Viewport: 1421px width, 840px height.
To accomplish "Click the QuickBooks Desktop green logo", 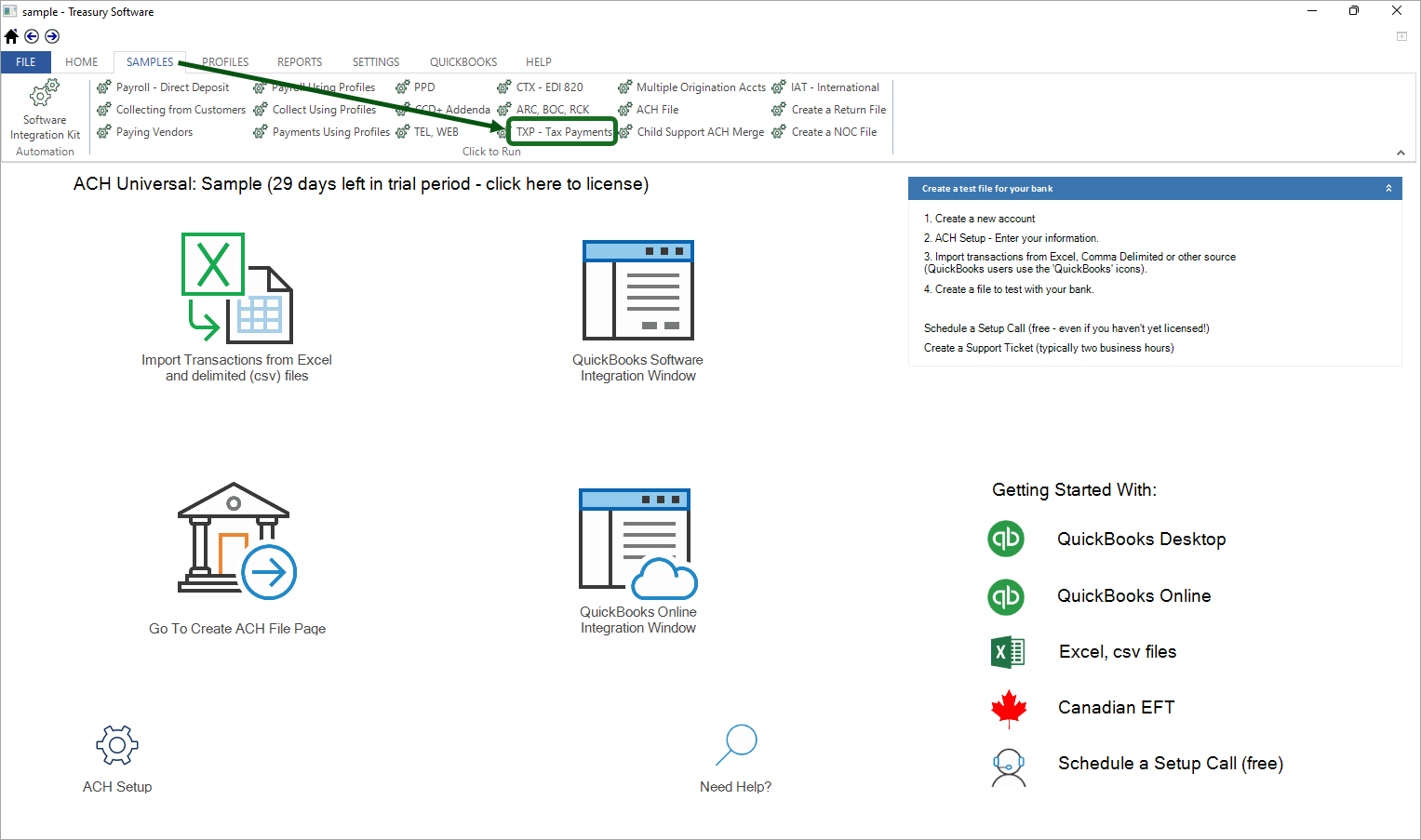I will pos(1006,539).
